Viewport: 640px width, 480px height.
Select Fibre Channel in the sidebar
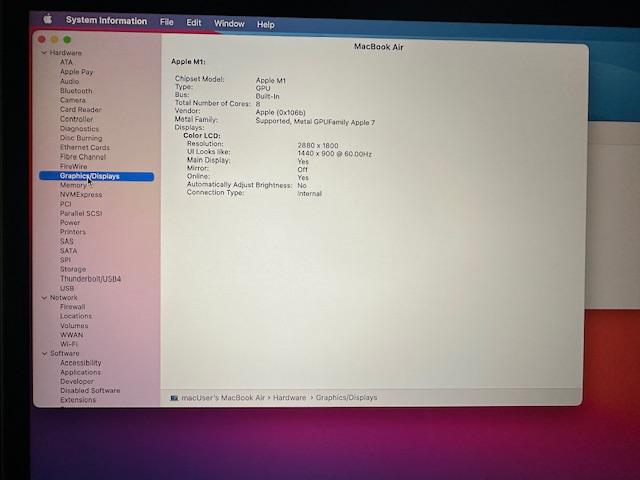tap(82, 157)
